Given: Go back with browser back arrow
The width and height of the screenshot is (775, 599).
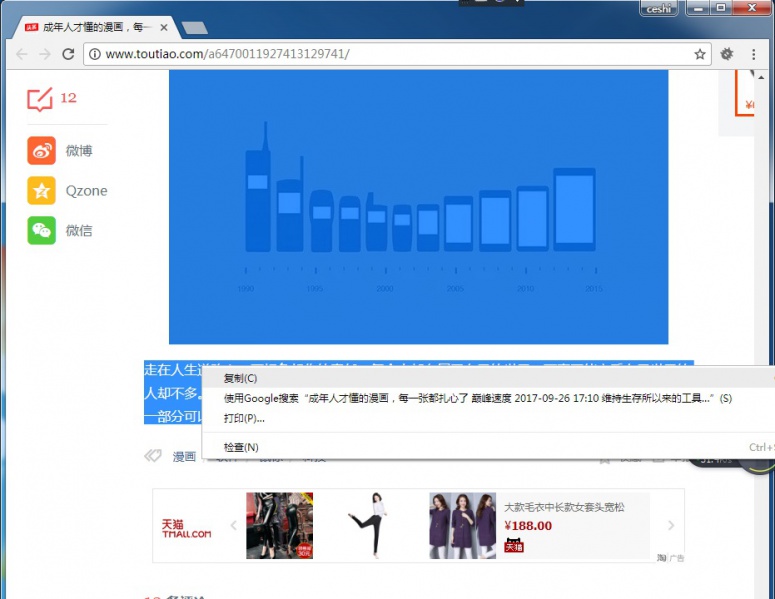Looking at the screenshot, I should click(x=22, y=54).
